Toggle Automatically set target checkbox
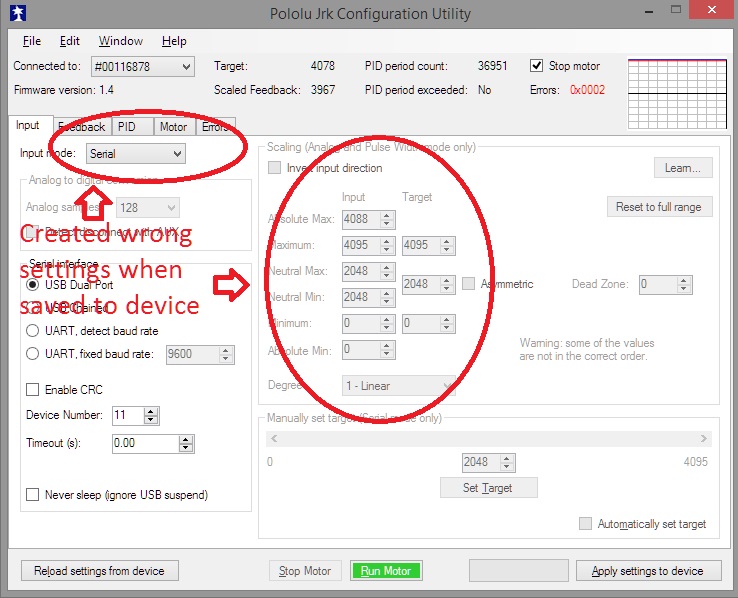The width and height of the screenshot is (738, 598). pyautogui.click(x=585, y=524)
